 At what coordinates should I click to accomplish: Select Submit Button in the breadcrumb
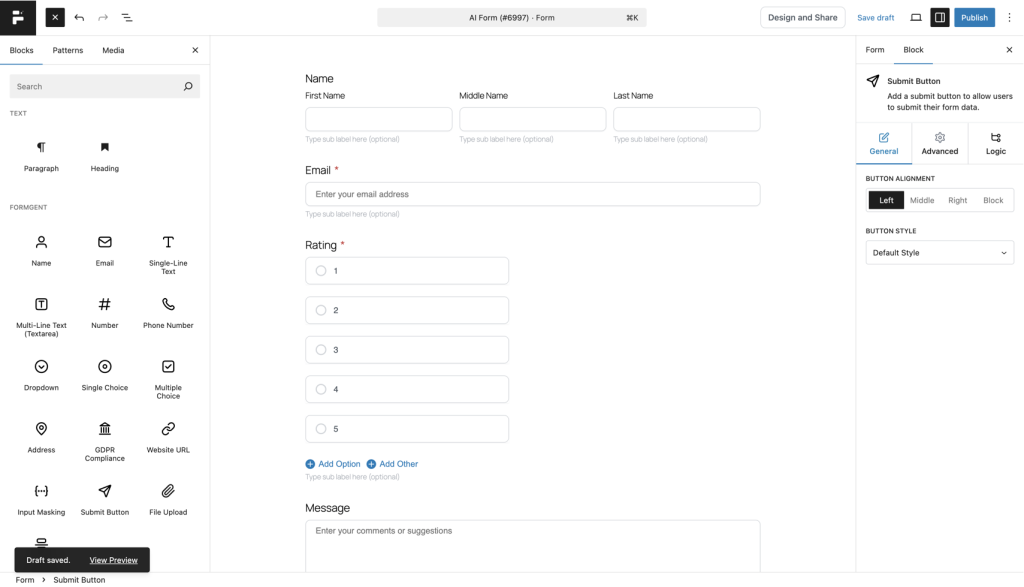click(x=79, y=580)
